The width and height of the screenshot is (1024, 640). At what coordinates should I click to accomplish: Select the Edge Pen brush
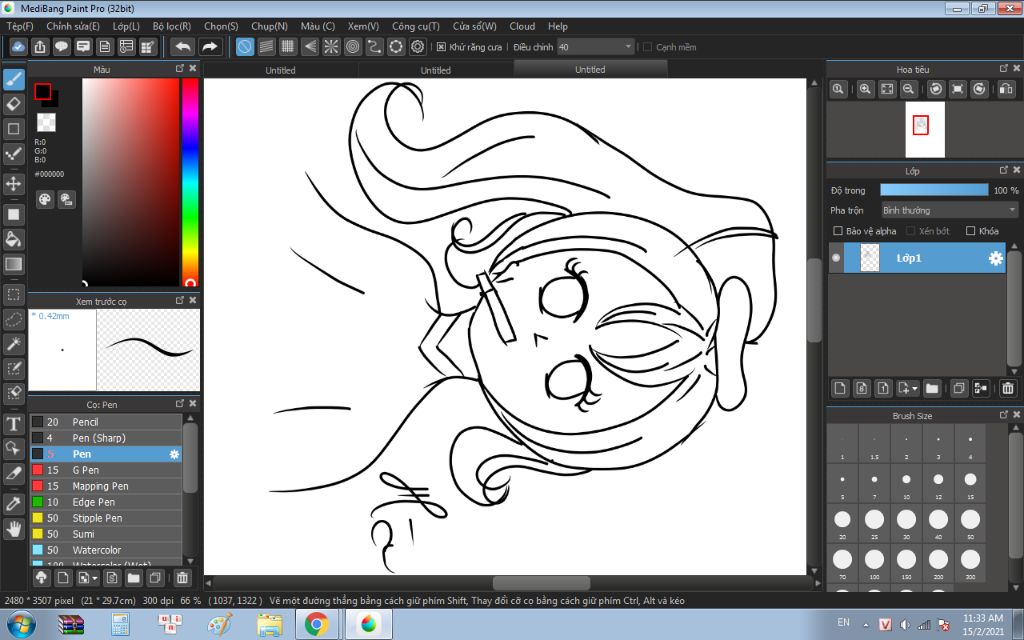[x=106, y=502]
